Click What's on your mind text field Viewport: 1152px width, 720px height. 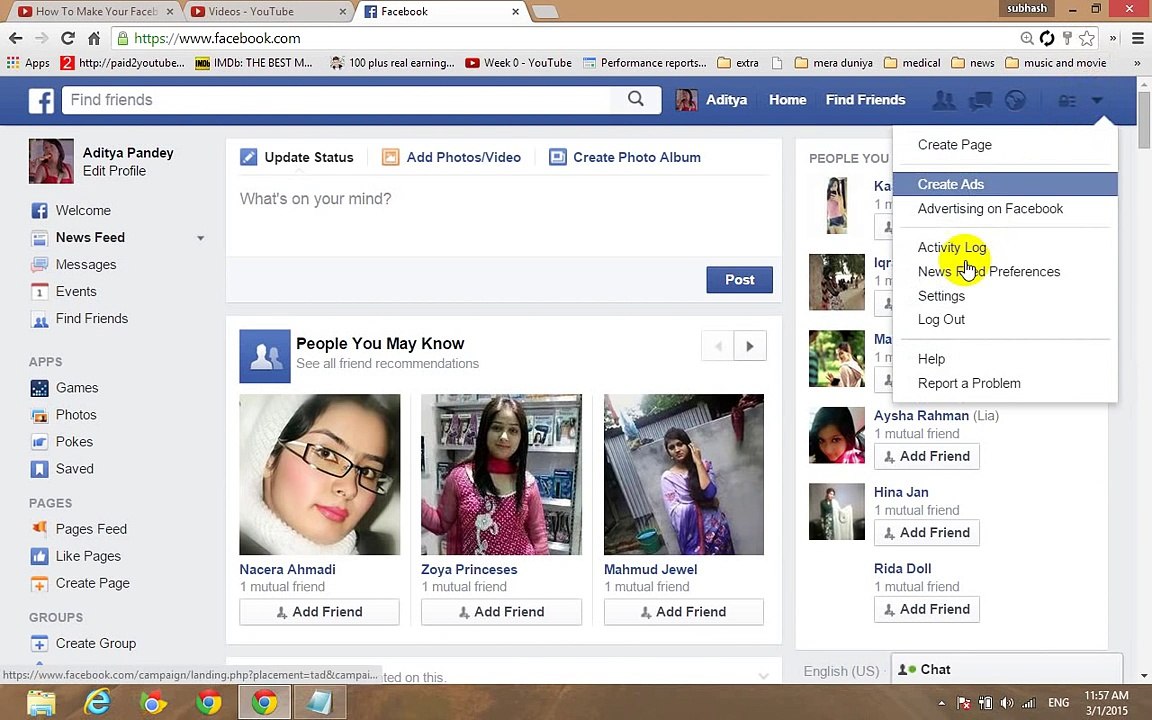click(x=503, y=217)
